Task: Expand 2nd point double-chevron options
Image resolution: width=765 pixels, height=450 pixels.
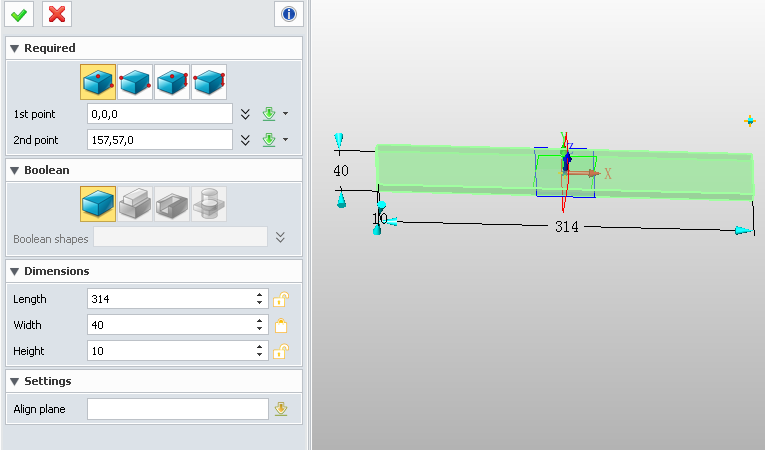Action: tap(245, 140)
